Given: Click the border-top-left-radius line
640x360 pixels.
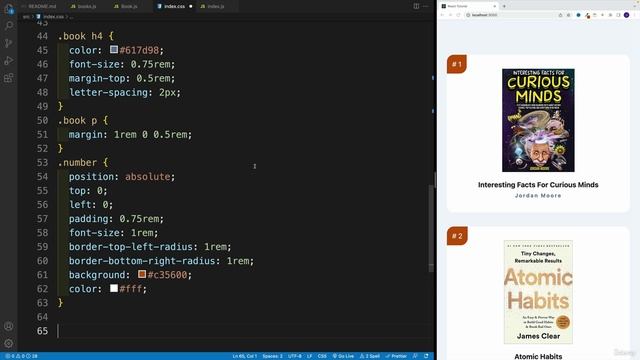Looking at the screenshot, I should 150,247.
